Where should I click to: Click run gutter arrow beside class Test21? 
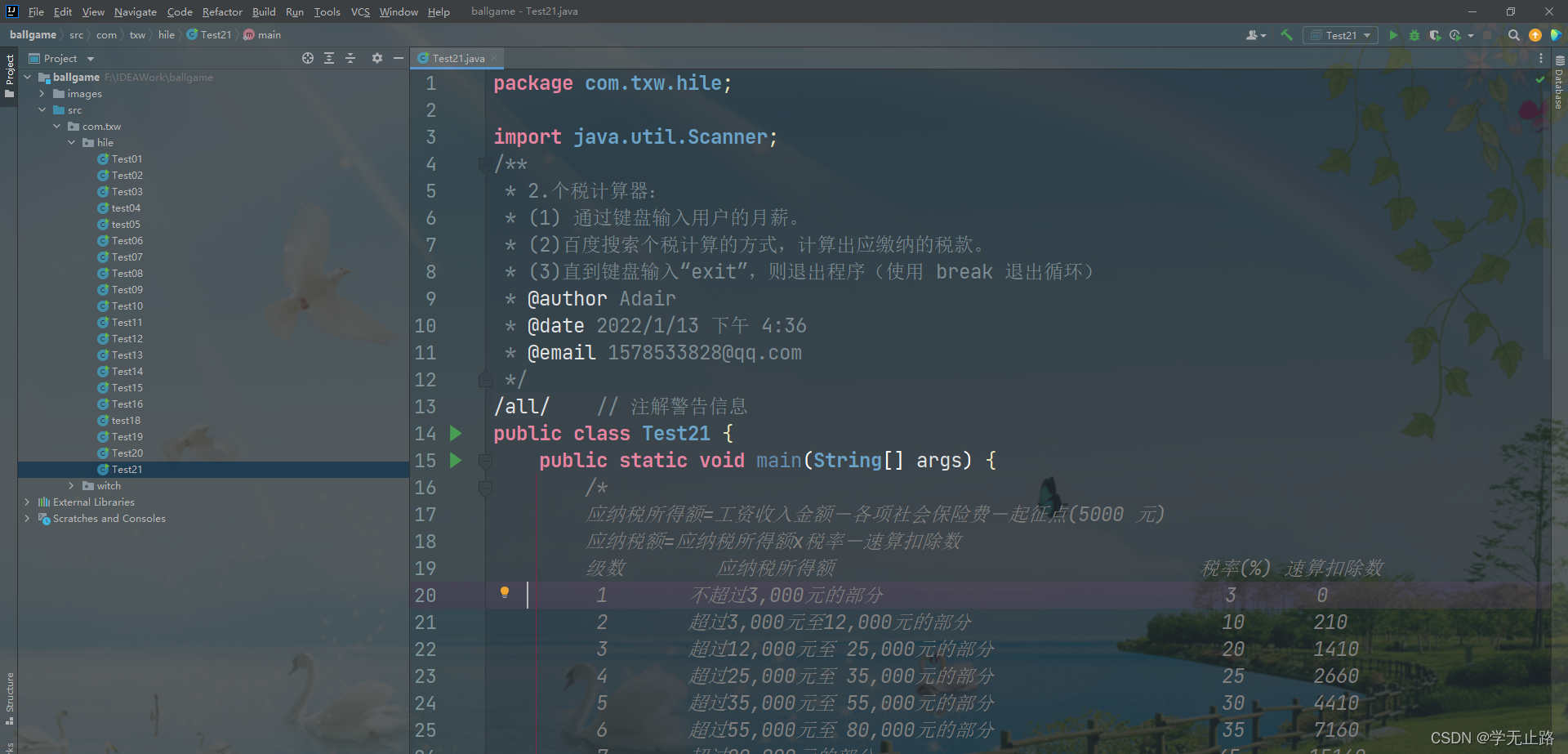coord(456,433)
